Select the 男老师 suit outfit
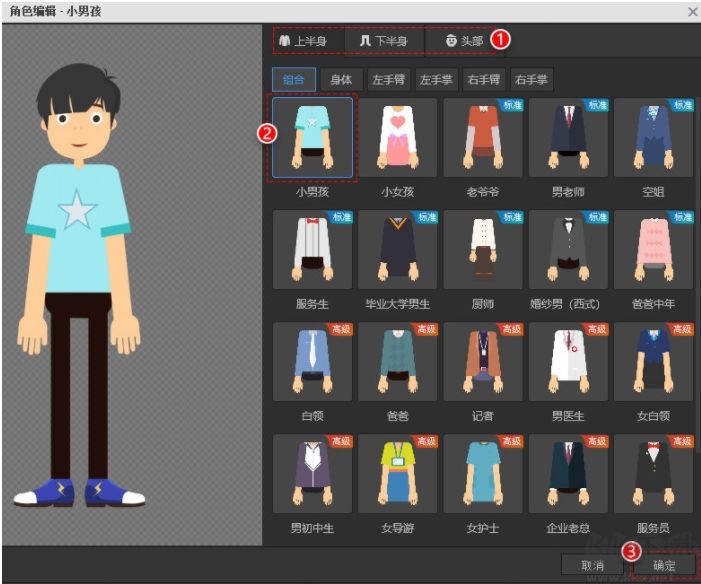 point(567,137)
